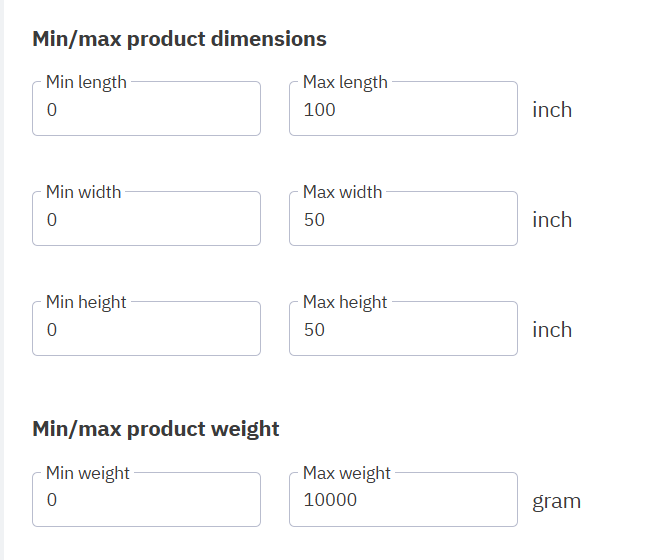Image resolution: width=662 pixels, height=560 pixels.
Task: Click the Max height input box
Action: 403,330
